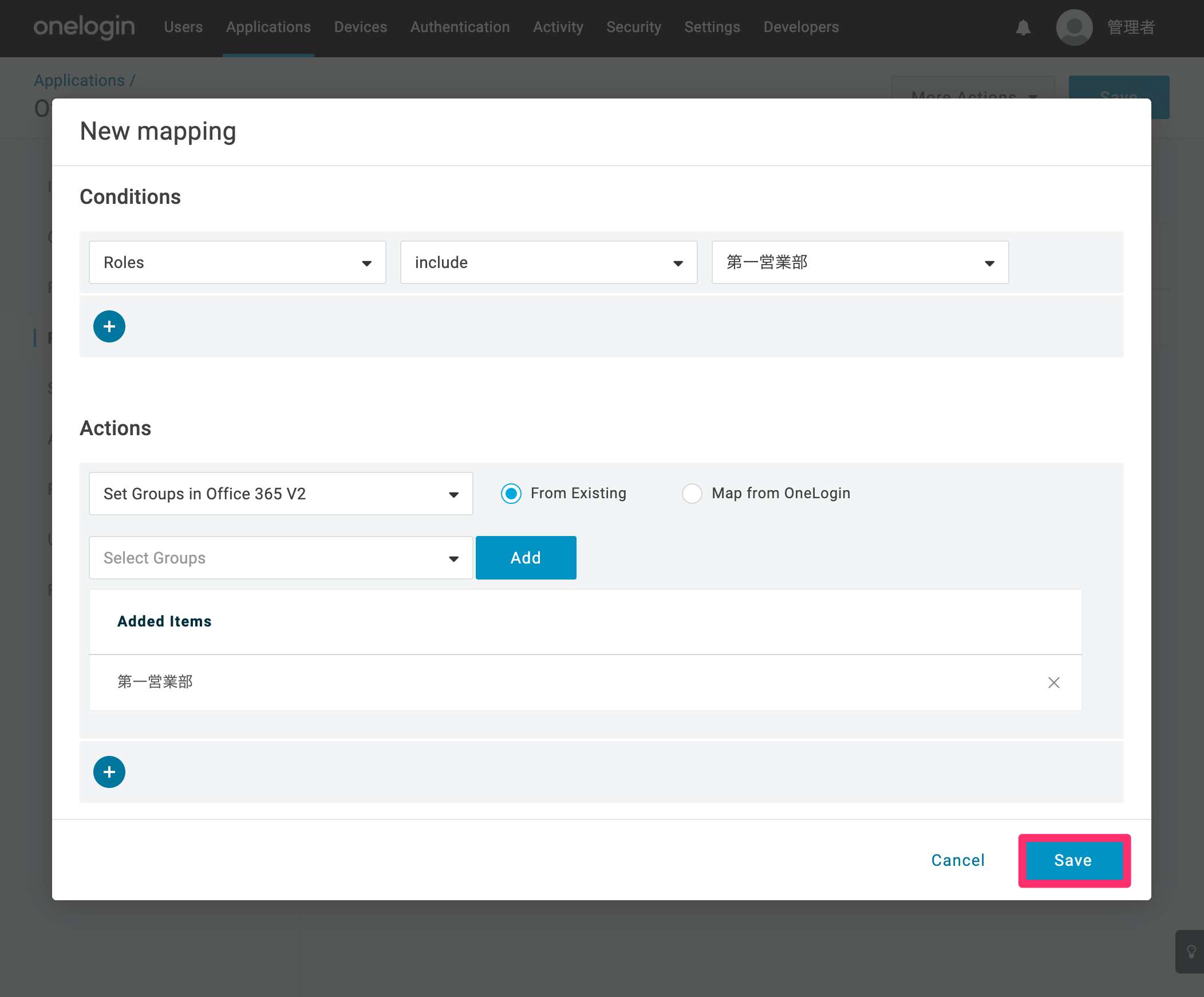Cancel the new mapping dialog

pyautogui.click(x=958, y=860)
